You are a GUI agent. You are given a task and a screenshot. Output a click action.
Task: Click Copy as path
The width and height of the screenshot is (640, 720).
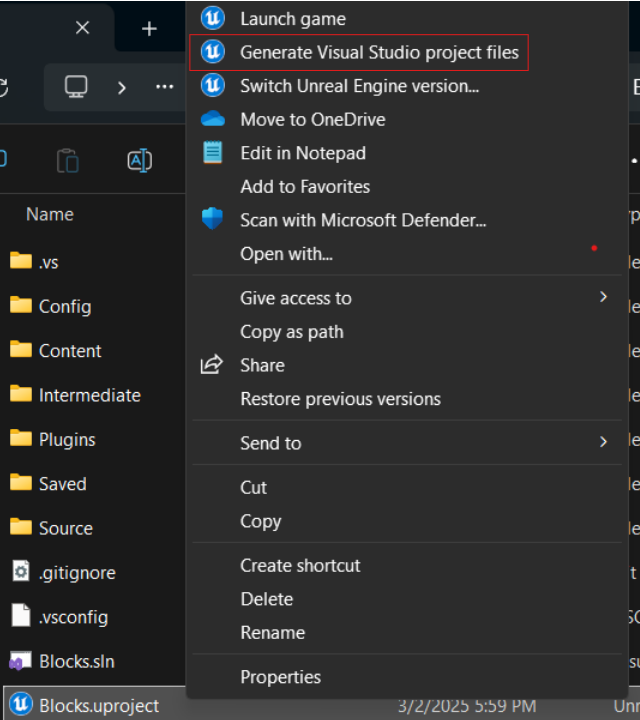click(x=292, y=332)
